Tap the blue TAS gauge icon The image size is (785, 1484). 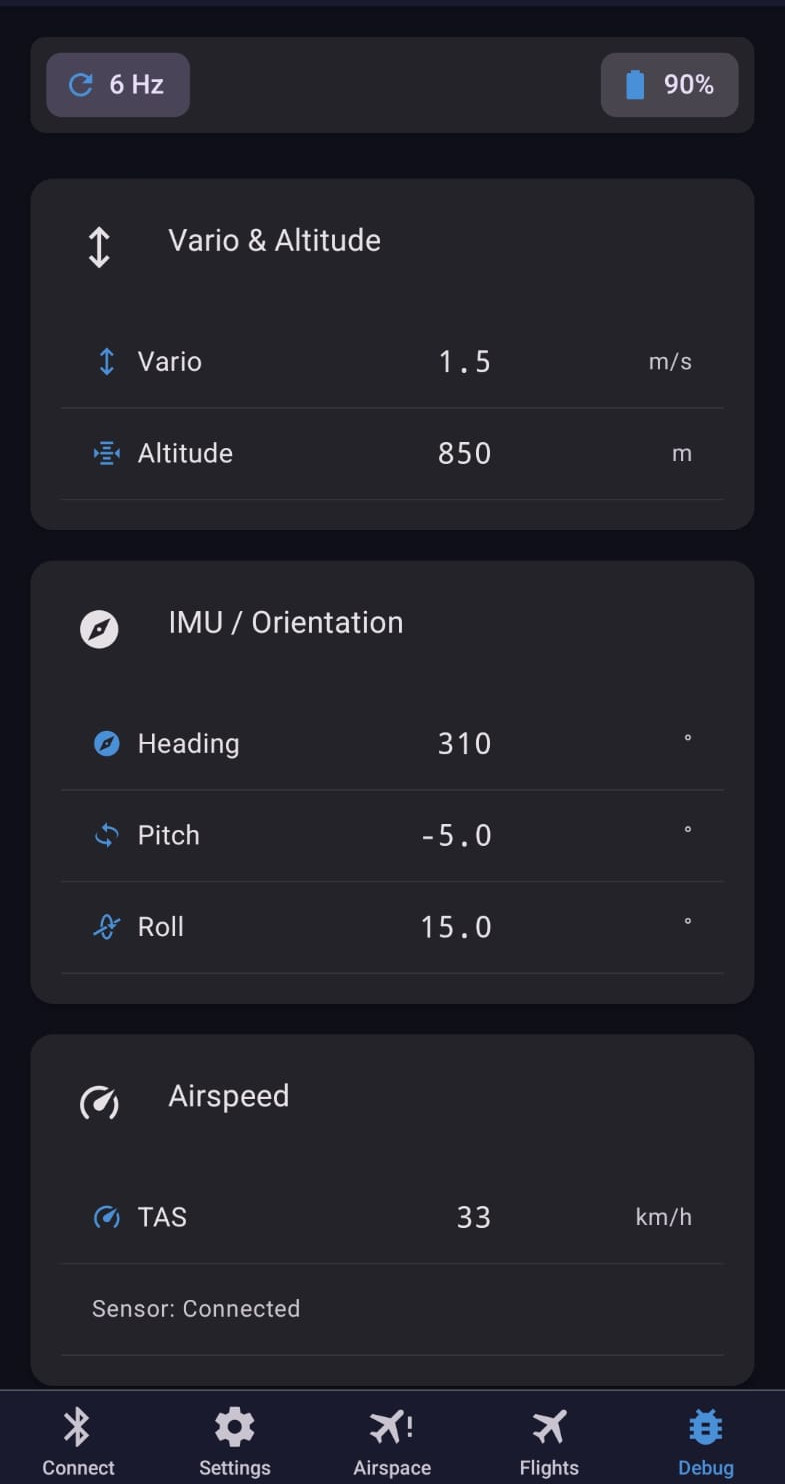coord(106,1217)
